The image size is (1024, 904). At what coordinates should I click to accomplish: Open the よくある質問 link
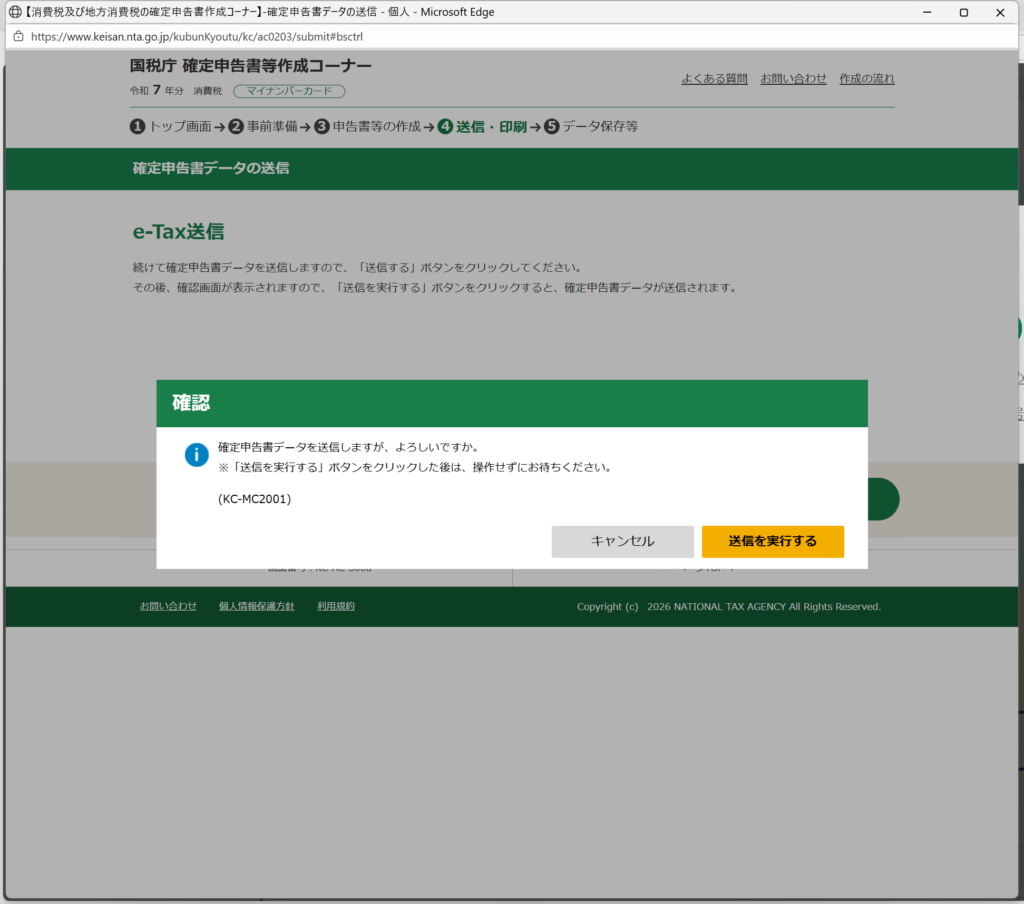tap(714, 79)
